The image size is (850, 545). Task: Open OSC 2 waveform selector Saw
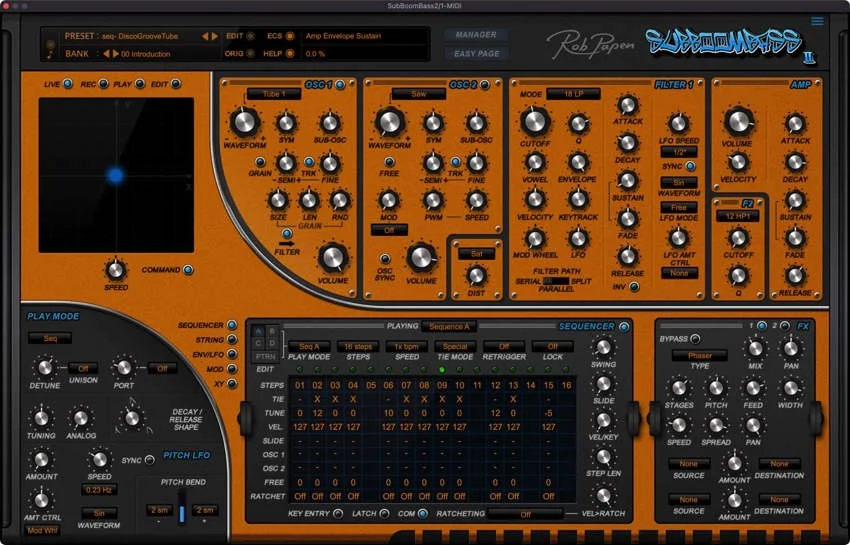(418, 94)
